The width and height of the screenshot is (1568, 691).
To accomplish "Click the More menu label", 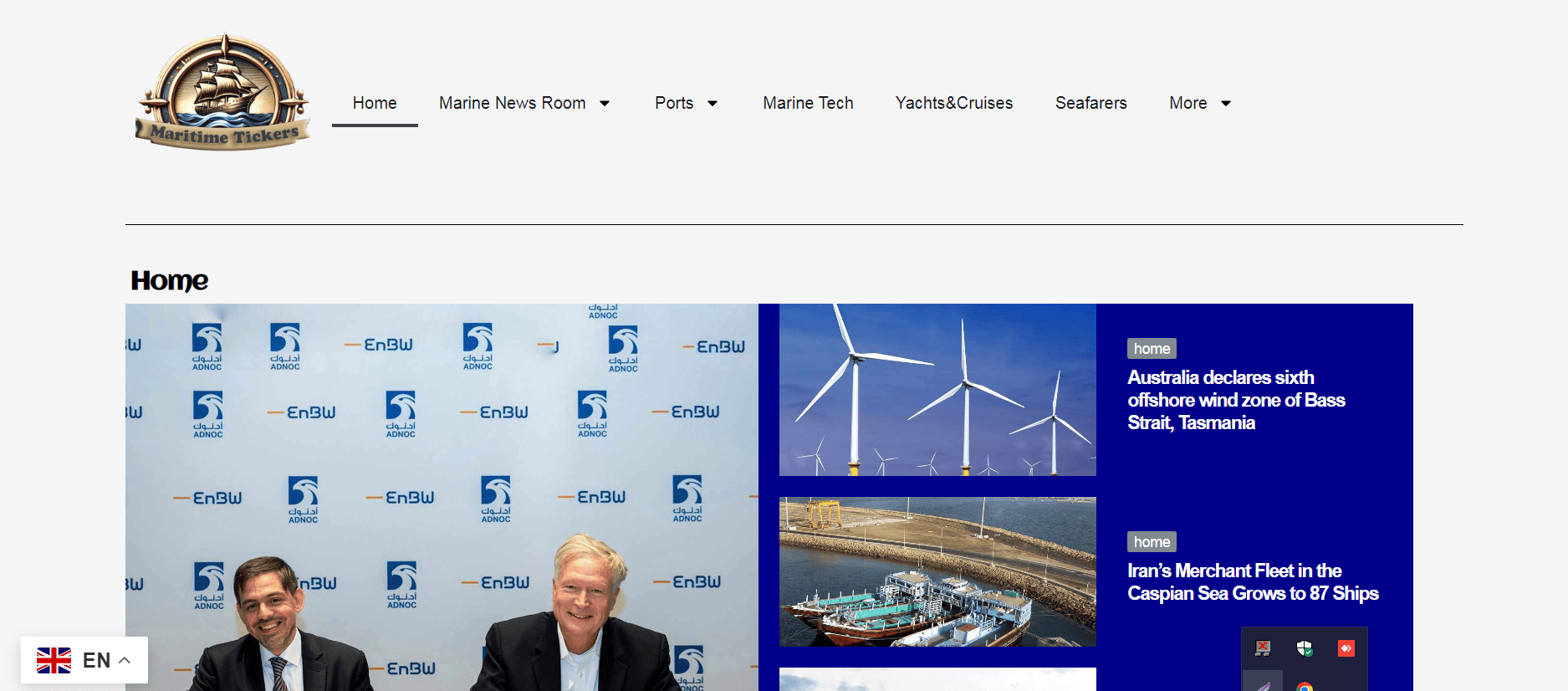I will click(x=1187, y=103).
